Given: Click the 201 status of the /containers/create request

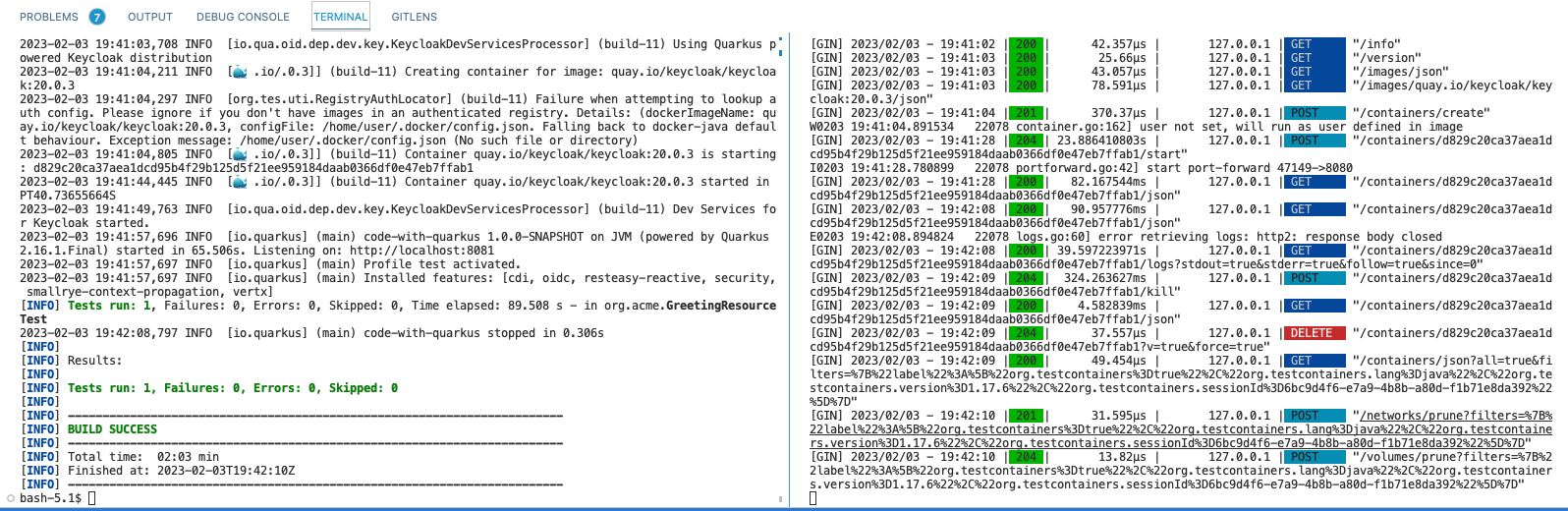Looking at the screenshot, I should click(x=1027, y=113).
